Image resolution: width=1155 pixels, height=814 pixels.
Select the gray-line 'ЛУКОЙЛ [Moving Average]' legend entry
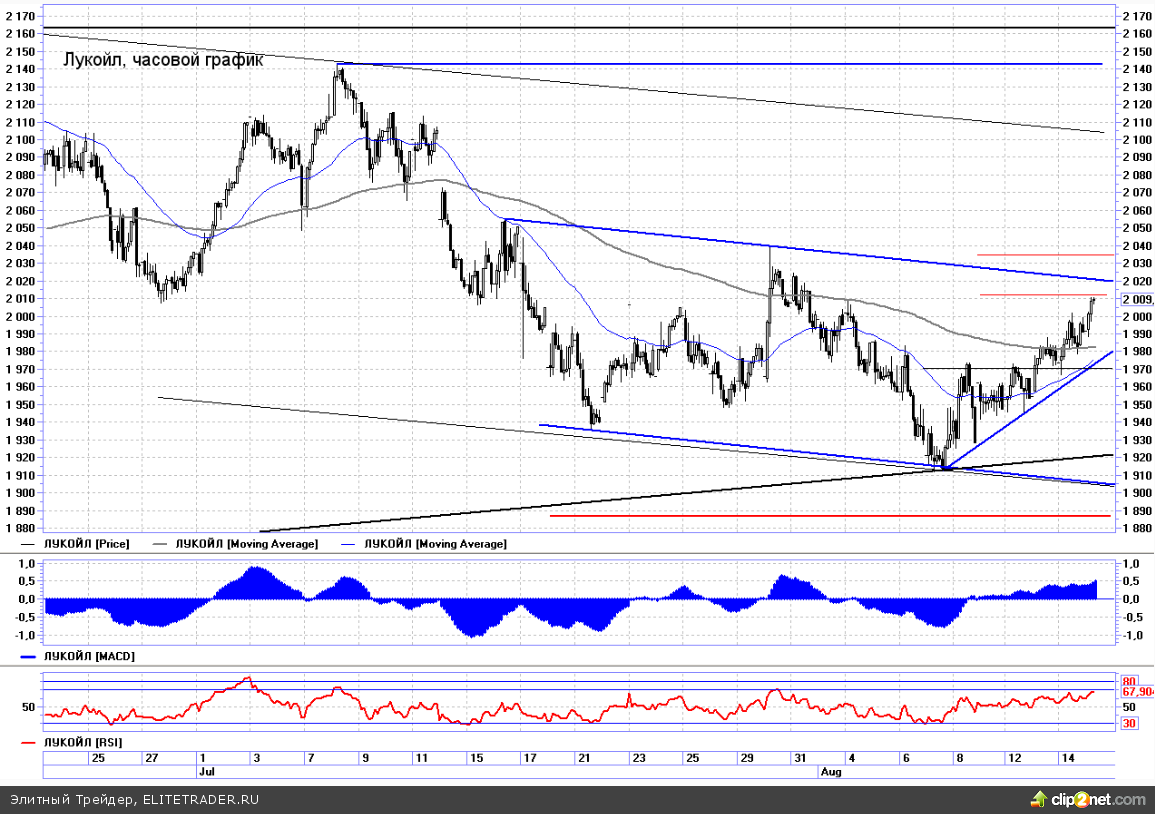pyautogui.click(x=235, y=544)
